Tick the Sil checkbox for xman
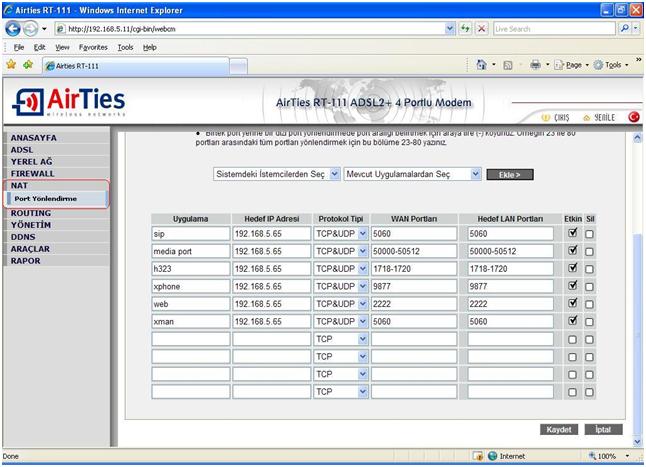 (x=589, y=322)
